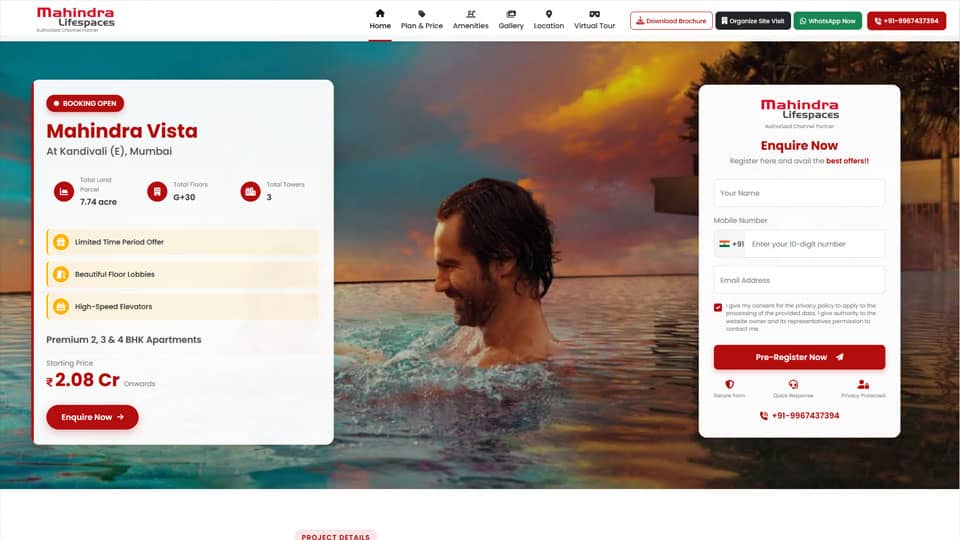This screenshot has width=960, height=540.
Task: Click Premium 2, 3 & 4 BHK Apartments text
Action: click(x=124, y=340)
